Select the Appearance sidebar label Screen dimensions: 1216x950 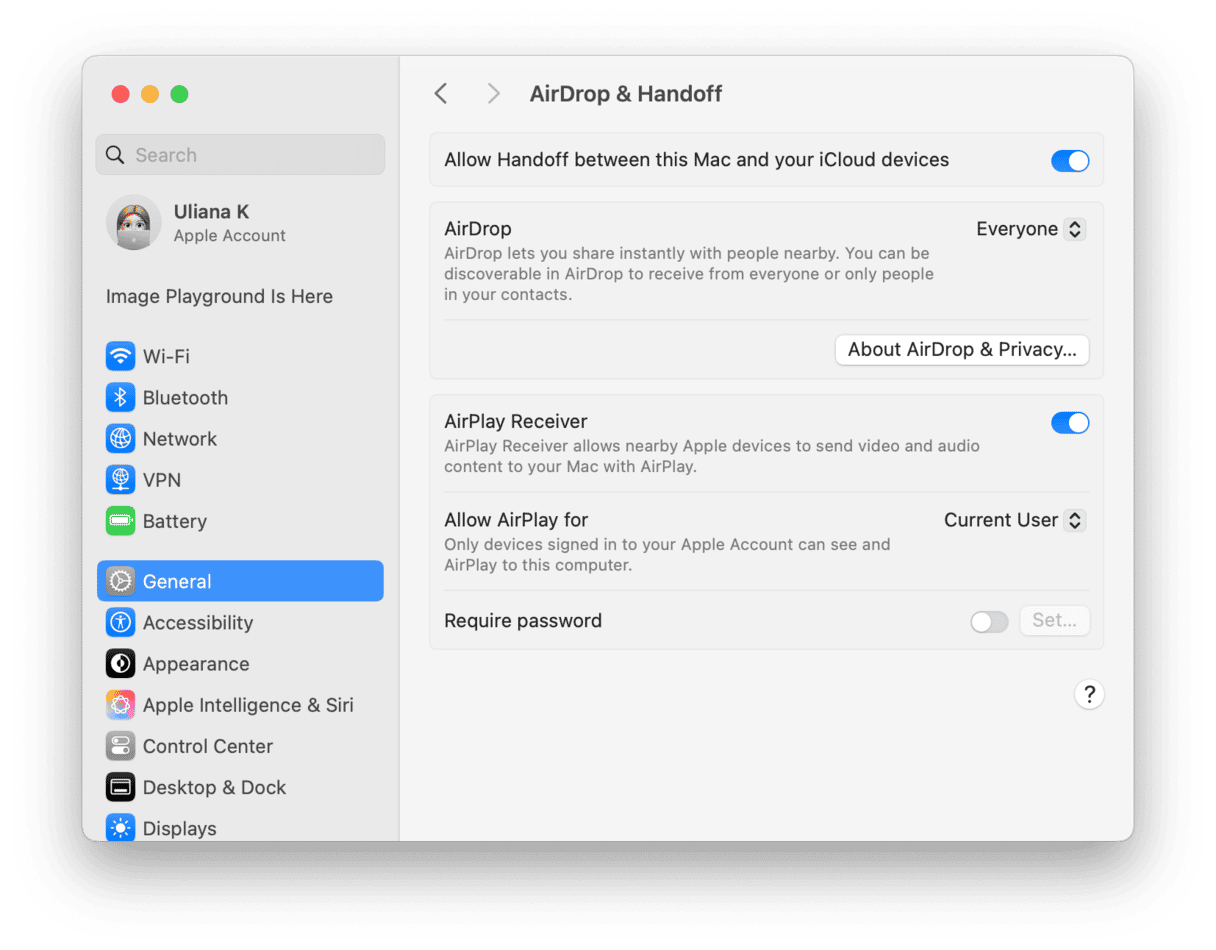[x=196, y=664]
